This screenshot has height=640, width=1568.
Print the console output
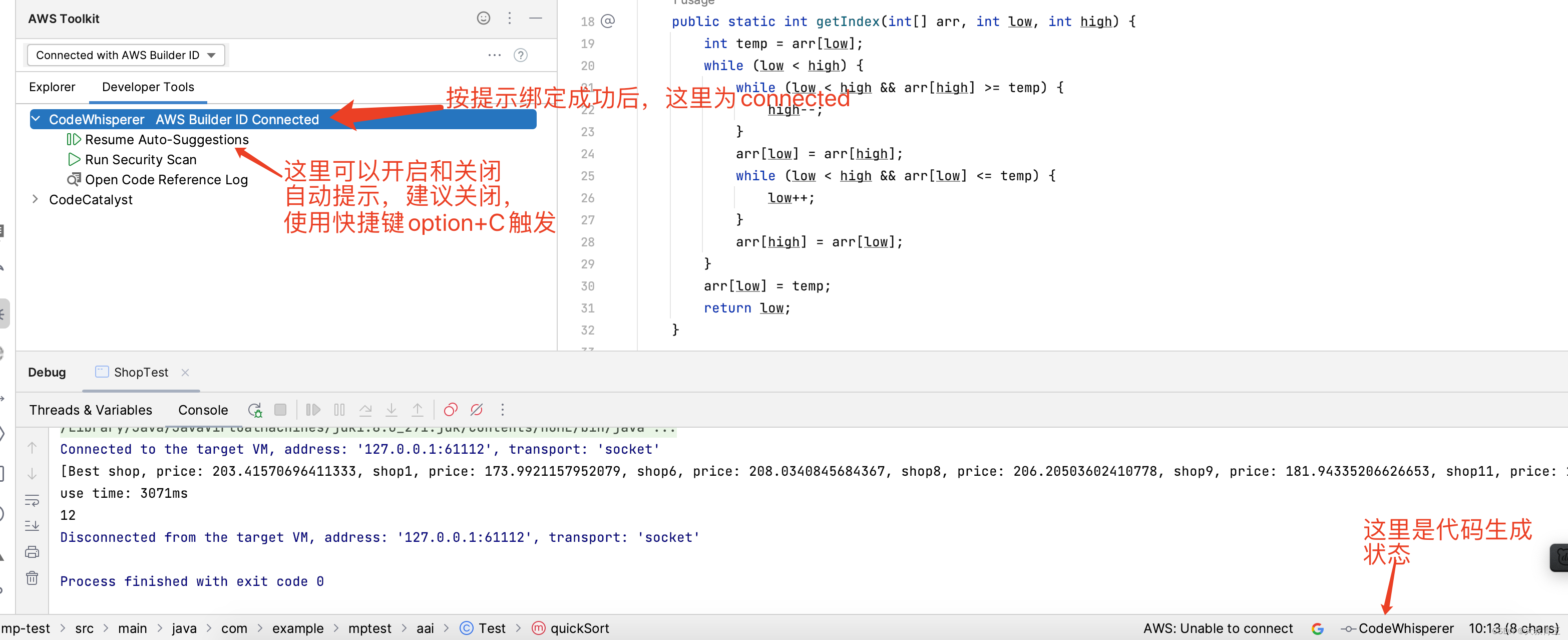coord(32,552)
